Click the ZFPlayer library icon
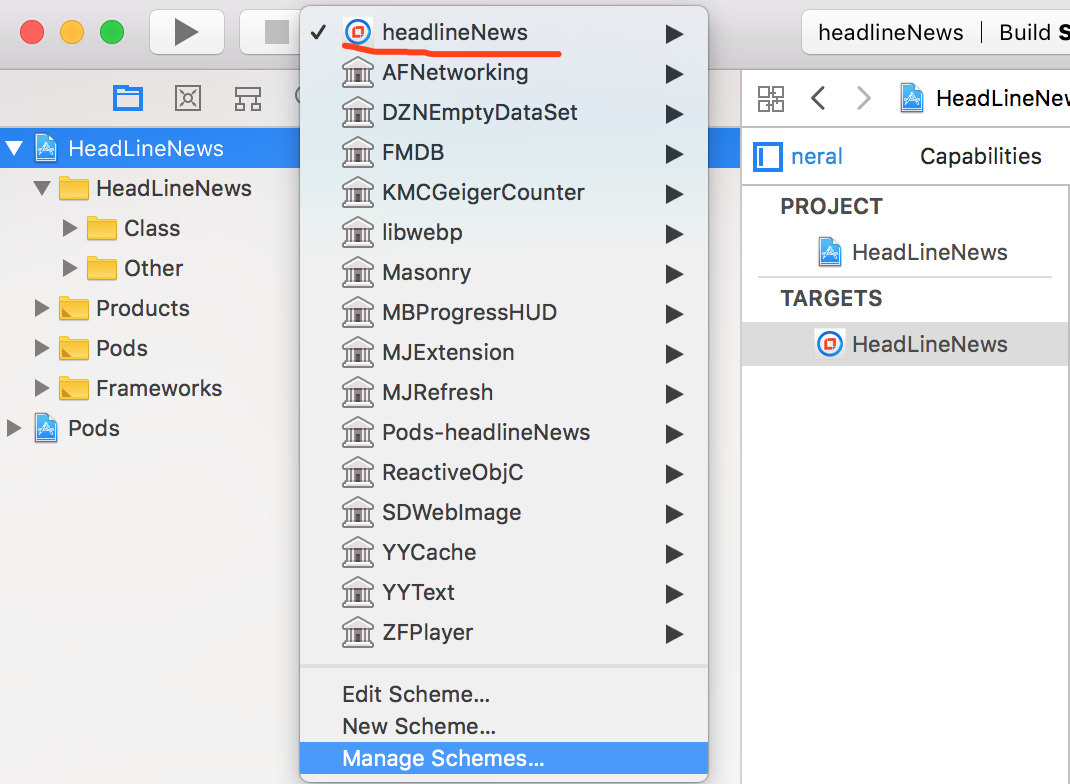The image size is (1070, 784). (x=358, y=633)
